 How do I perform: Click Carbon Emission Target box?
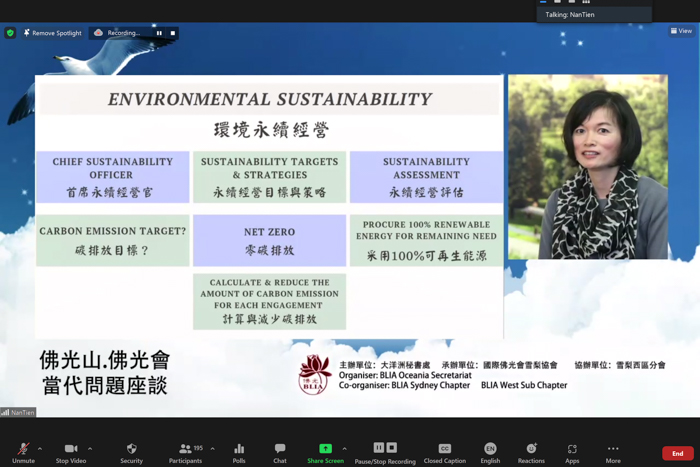[x=112, y=241]
